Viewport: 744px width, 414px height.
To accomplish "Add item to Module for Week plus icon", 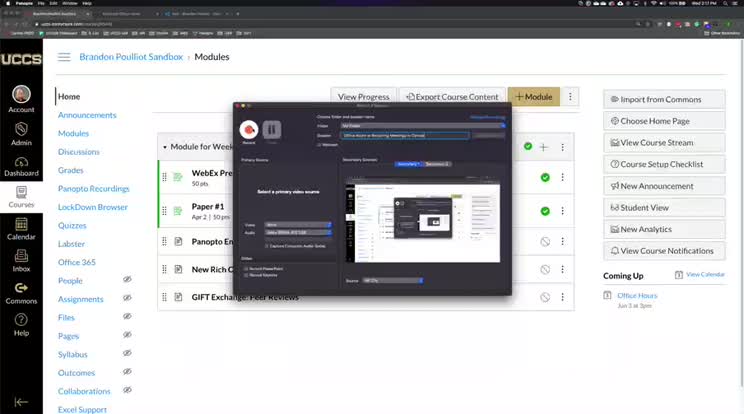I will coord(544,147).
